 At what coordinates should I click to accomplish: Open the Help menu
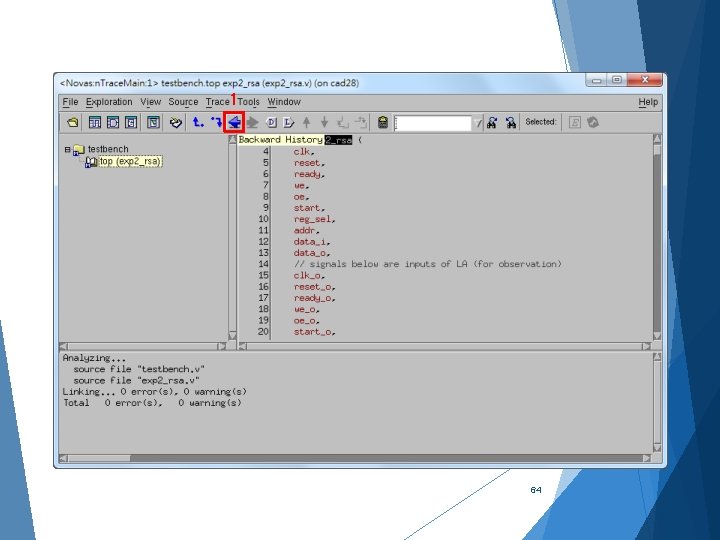[648, 102]
